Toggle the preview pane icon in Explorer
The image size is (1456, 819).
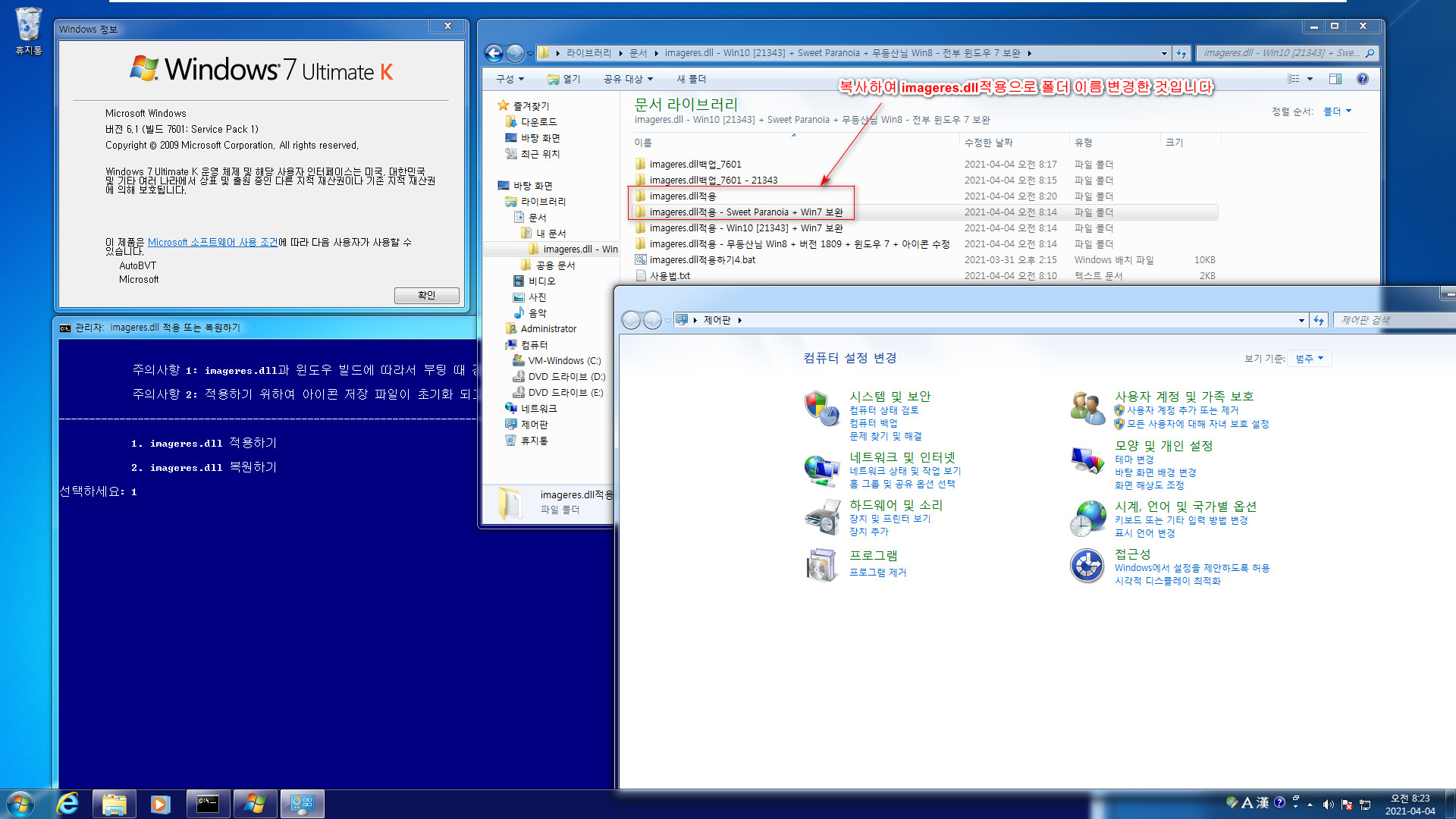(x=1335, y=79)
